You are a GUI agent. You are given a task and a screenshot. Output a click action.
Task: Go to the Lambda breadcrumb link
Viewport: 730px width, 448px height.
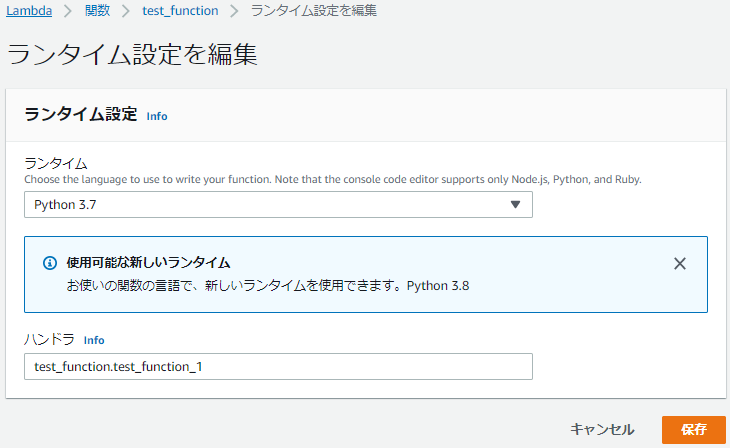point(31,12)
